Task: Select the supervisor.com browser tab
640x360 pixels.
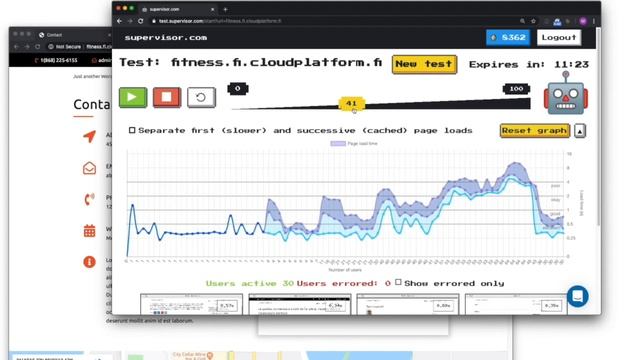Action: [178, 9]
